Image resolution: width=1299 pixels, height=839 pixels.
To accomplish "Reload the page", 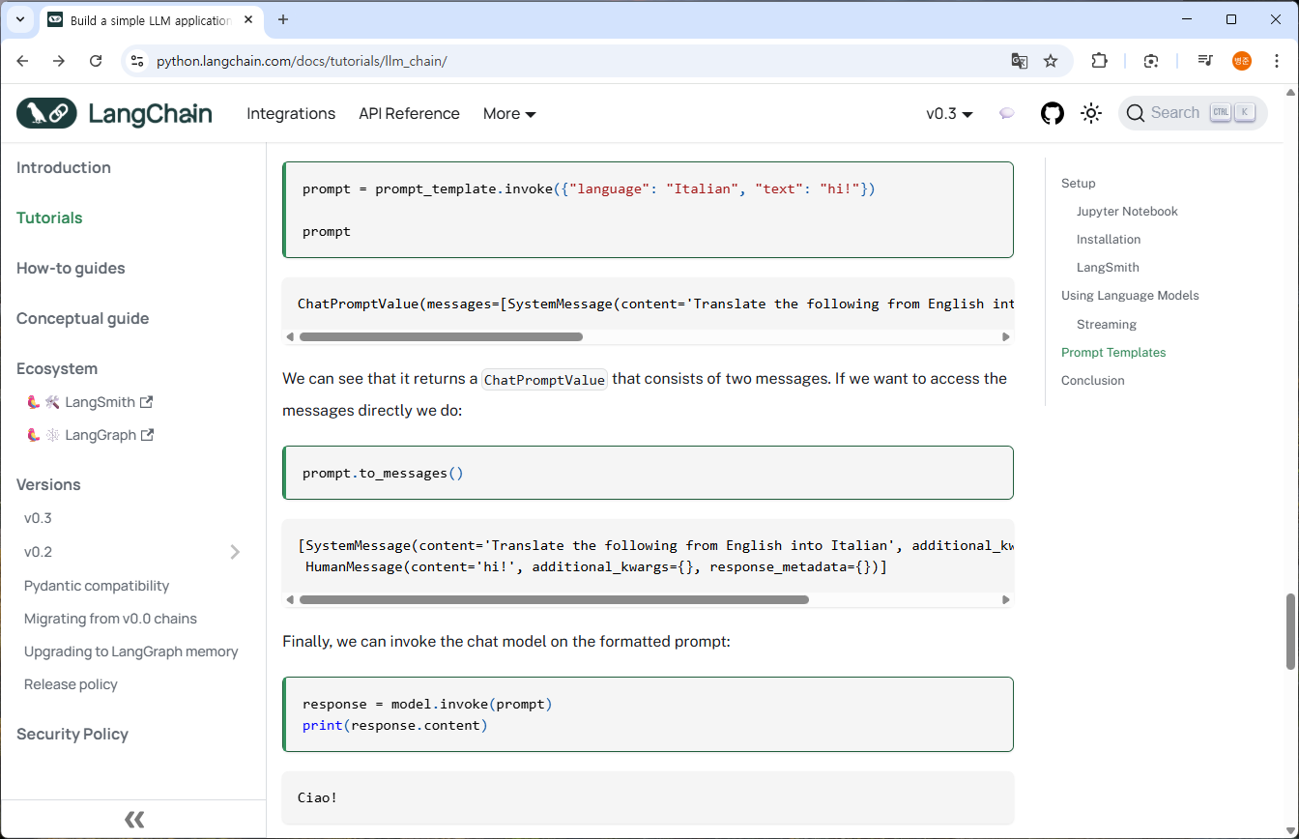I will [96, 61].
